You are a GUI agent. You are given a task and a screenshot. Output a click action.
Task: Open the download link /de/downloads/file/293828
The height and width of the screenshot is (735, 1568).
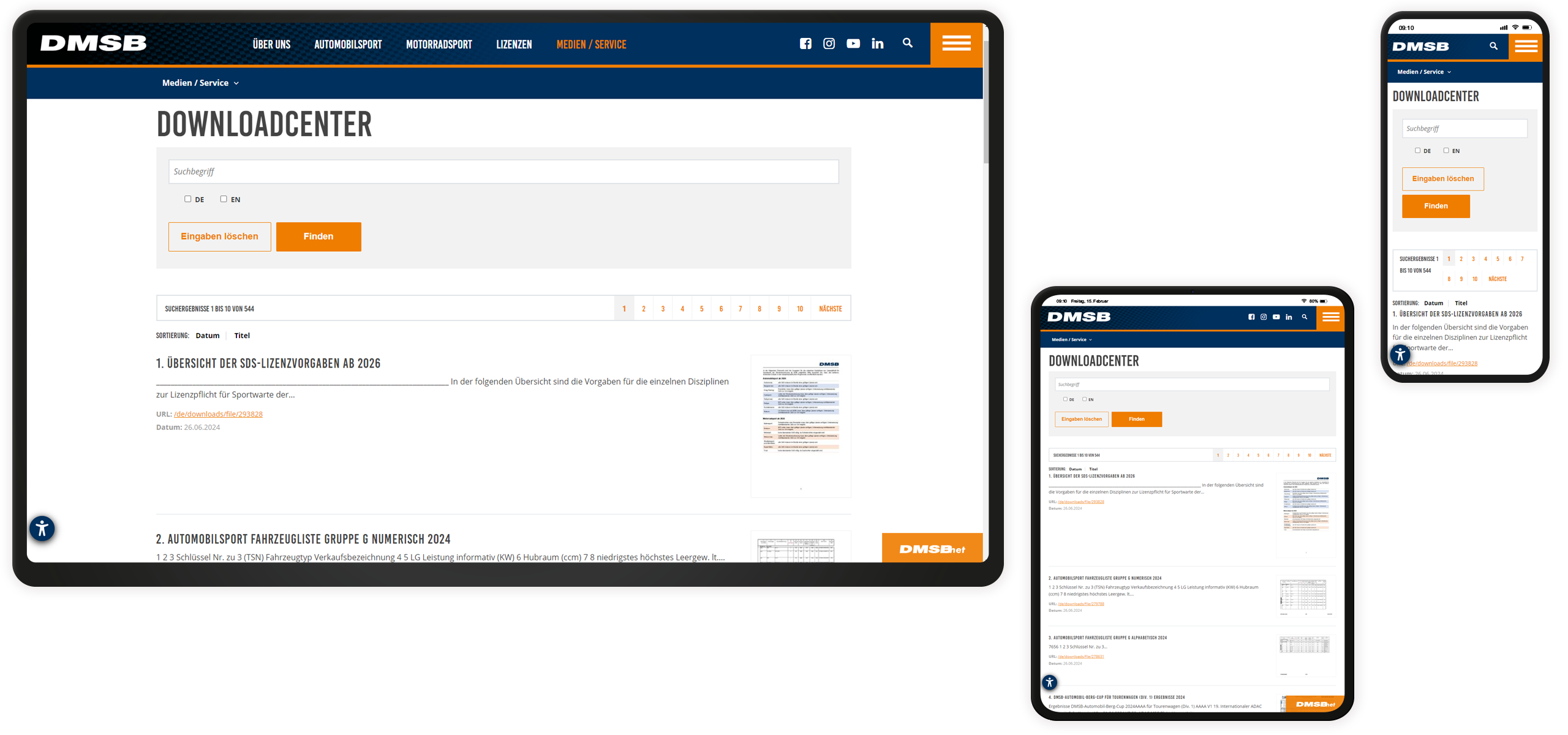click(x=217, y=413)
